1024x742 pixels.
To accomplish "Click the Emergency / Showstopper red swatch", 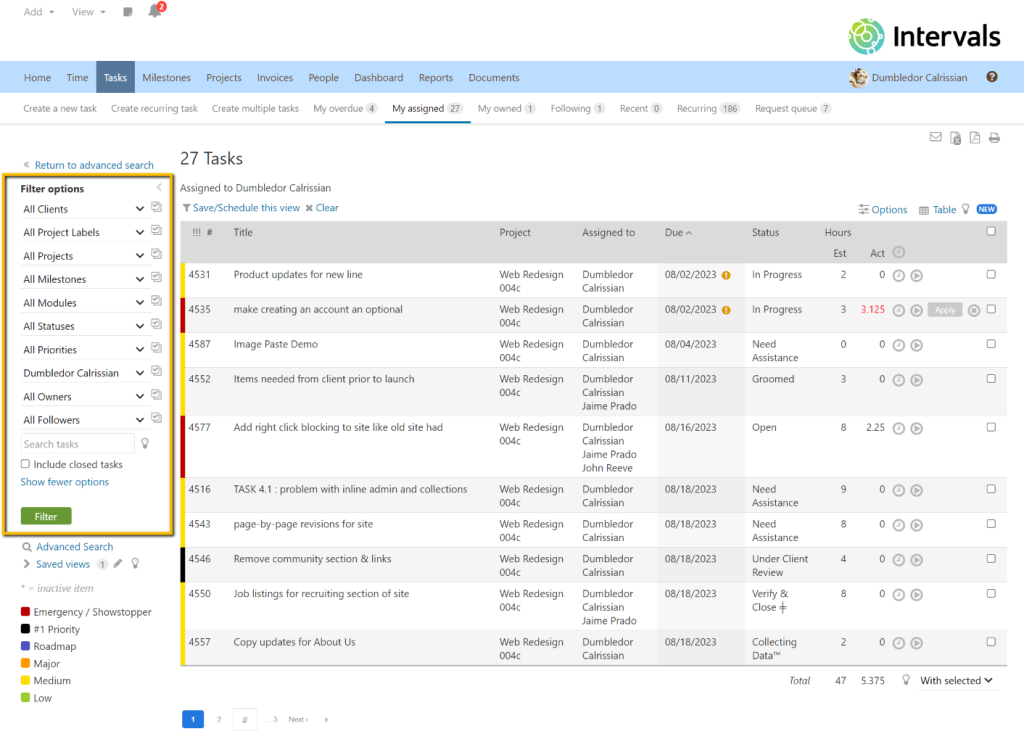I will [28, 611].
